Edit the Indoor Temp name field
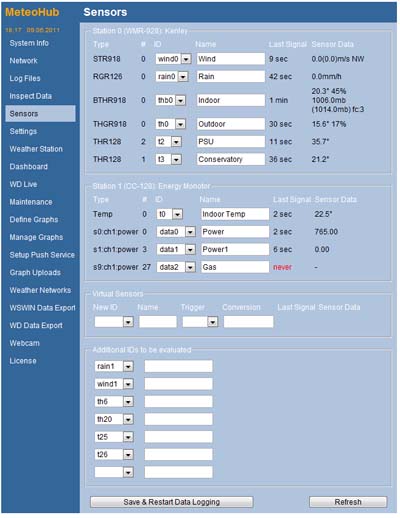Image resolution: width=400 pixels, height=518 pixels. [235, 214]
